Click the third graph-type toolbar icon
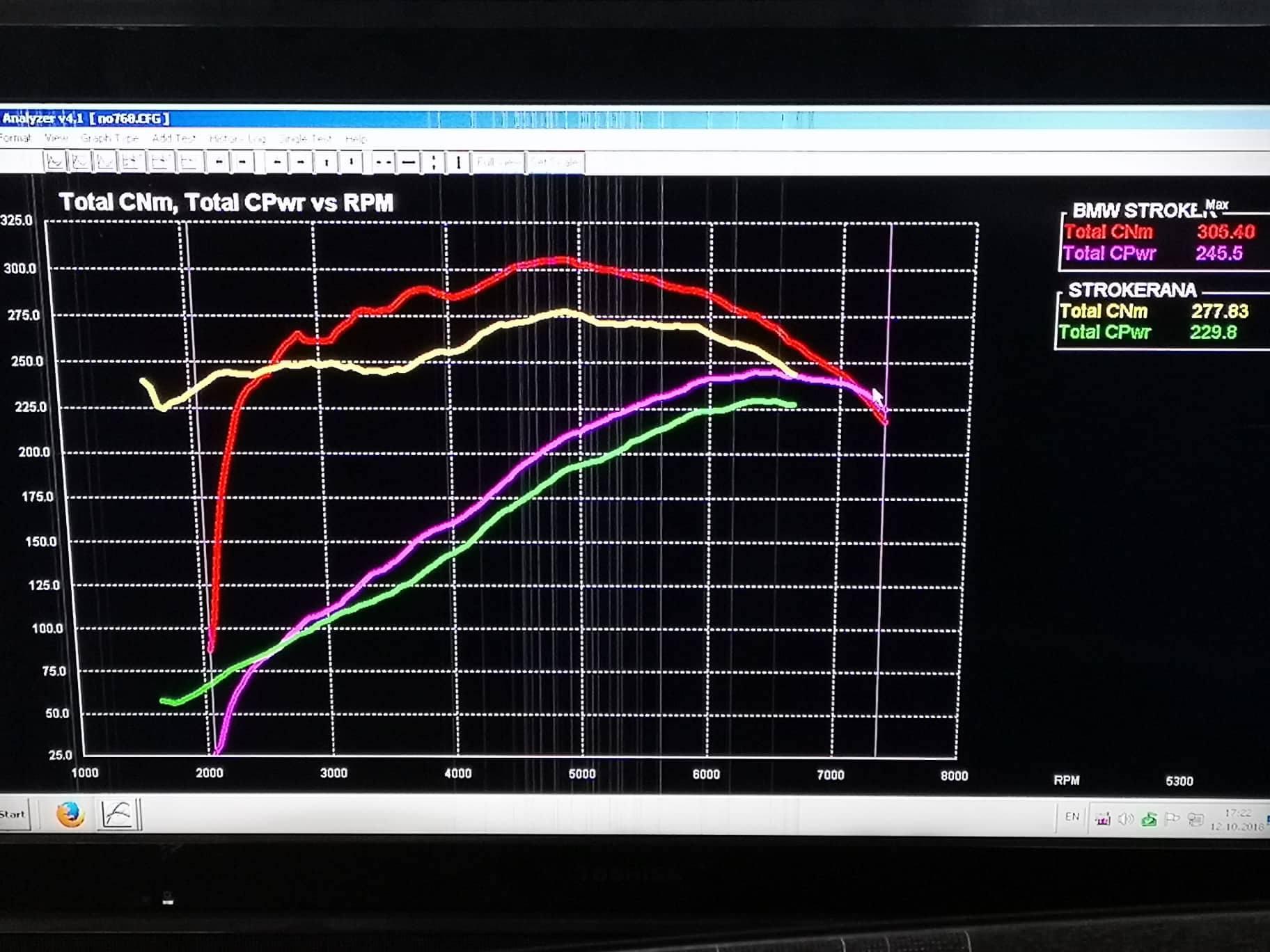 pos(105,162)
